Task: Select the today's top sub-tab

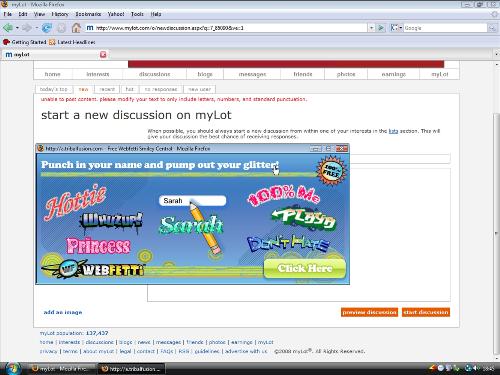Action: (54, 89)
